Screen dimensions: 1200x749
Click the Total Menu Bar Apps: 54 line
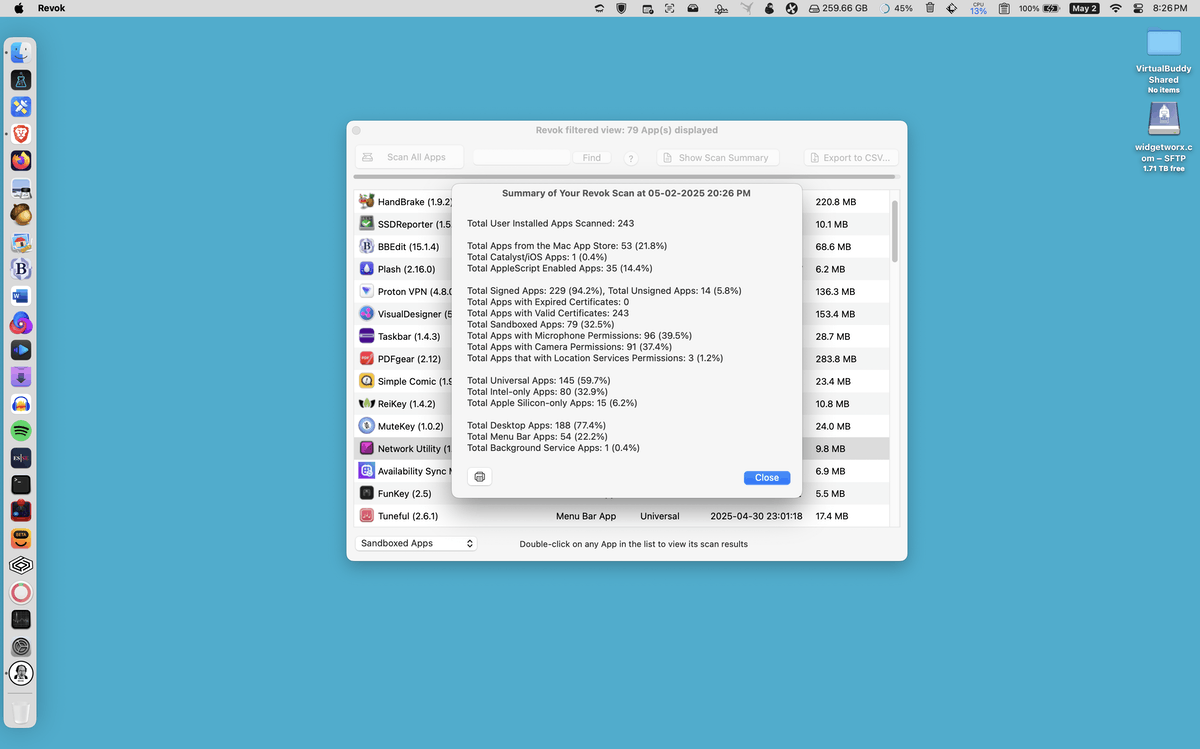click(x=539, y=437)
